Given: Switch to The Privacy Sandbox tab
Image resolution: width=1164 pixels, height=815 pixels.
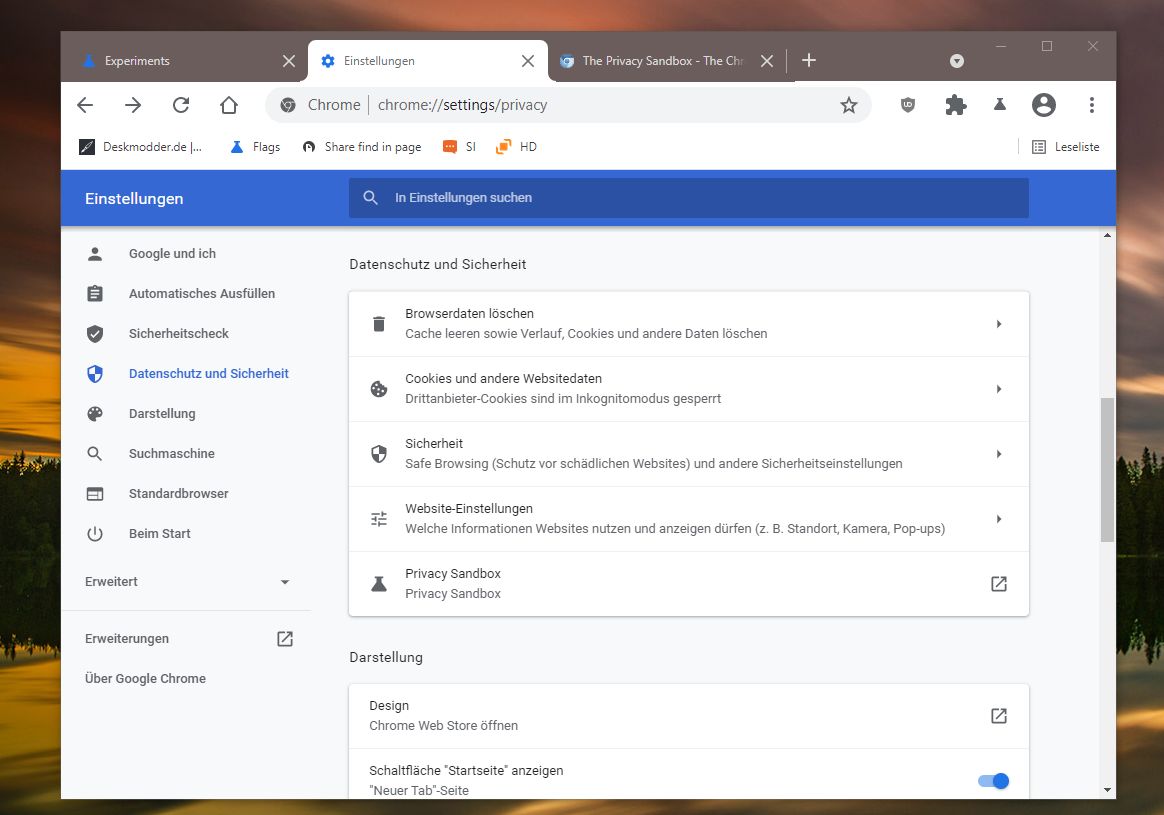Looking at the screenshot, I should (x=667, y=61).
